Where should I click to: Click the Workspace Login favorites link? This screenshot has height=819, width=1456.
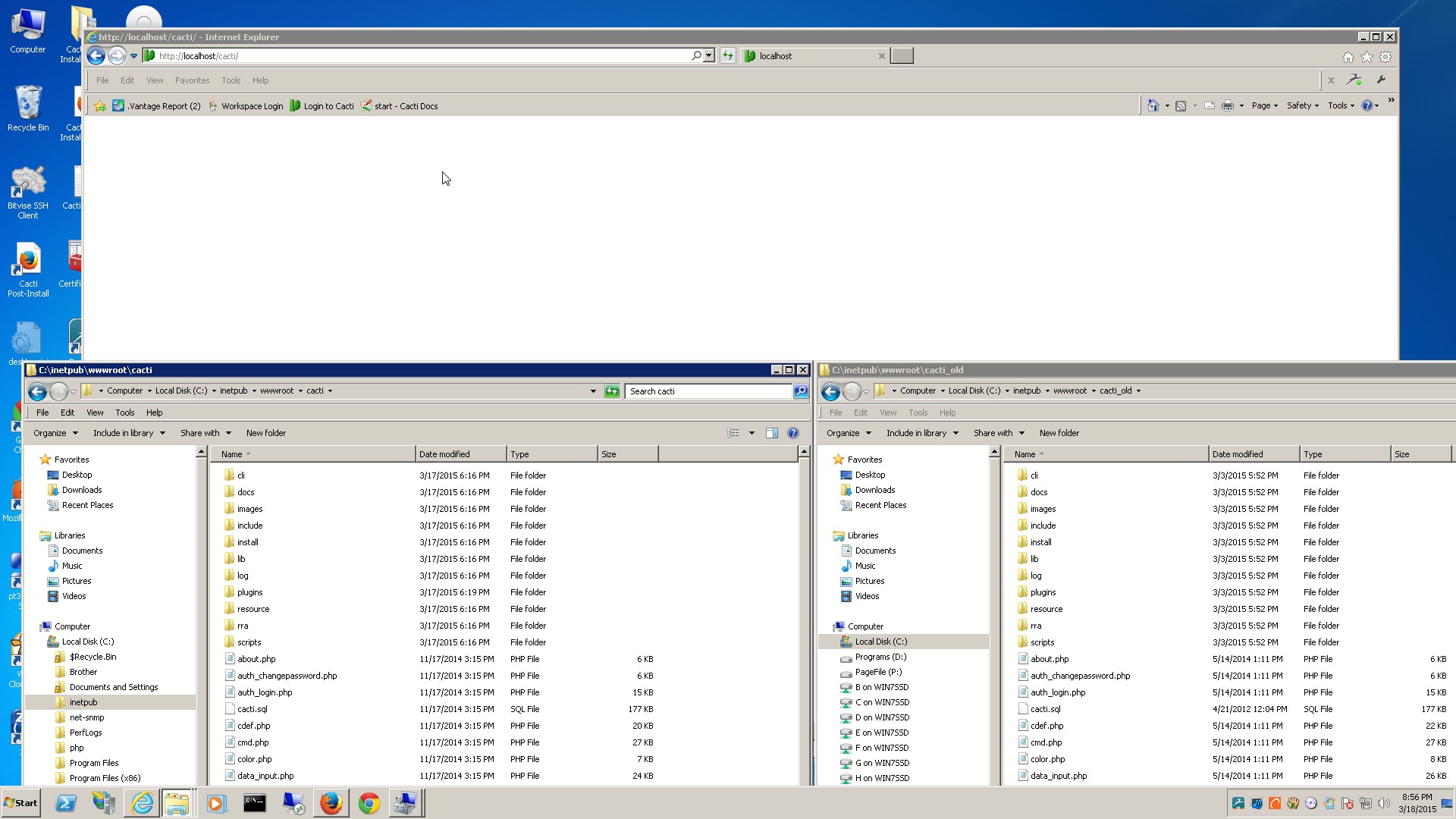pos(246,106)
